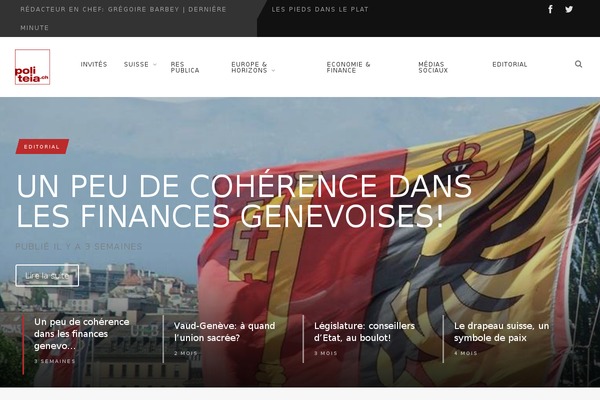This screenshot has height=400, width=600.
Task: Open the Twitter profile icon
Action: point(569,9)
